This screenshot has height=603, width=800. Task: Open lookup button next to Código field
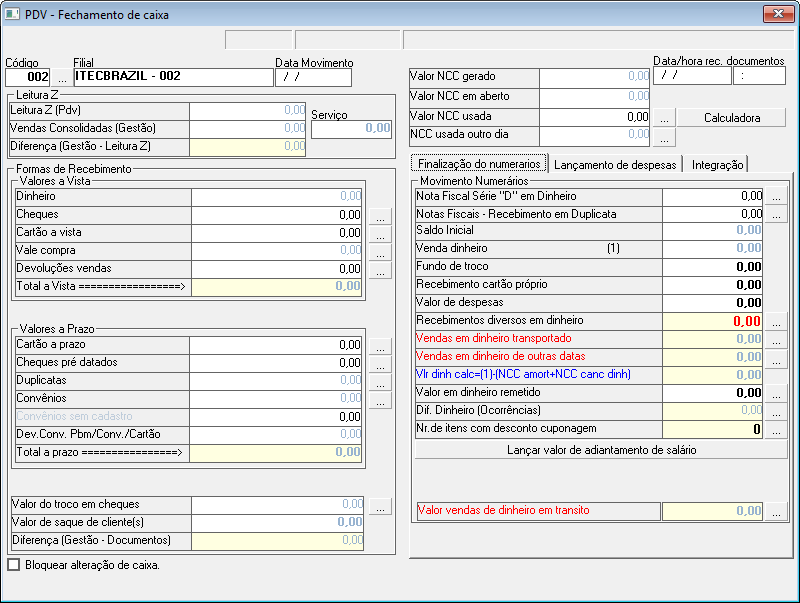62,78
